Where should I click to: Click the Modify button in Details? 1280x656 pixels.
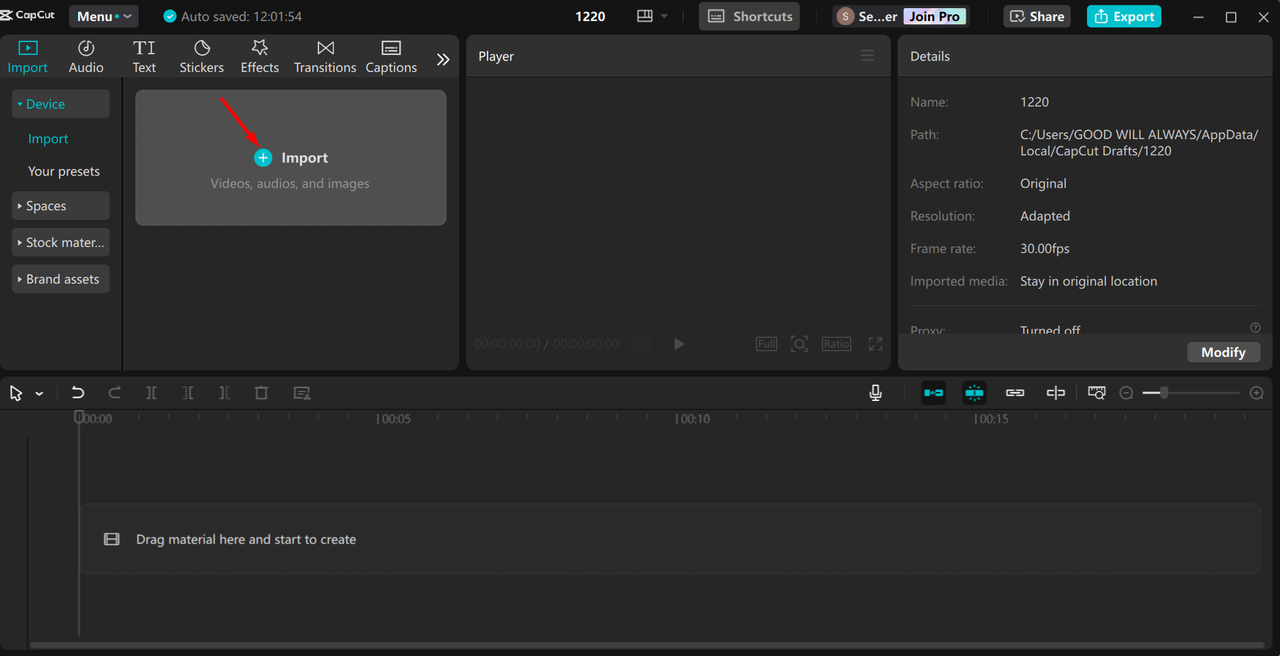[x=1224, y=352]
